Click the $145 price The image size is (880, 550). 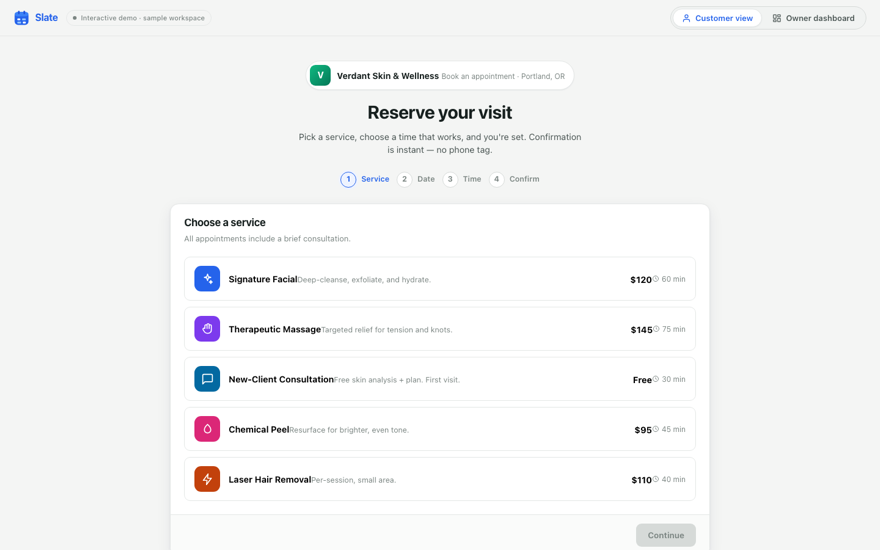pyautogui.click(x=641, y=329)
